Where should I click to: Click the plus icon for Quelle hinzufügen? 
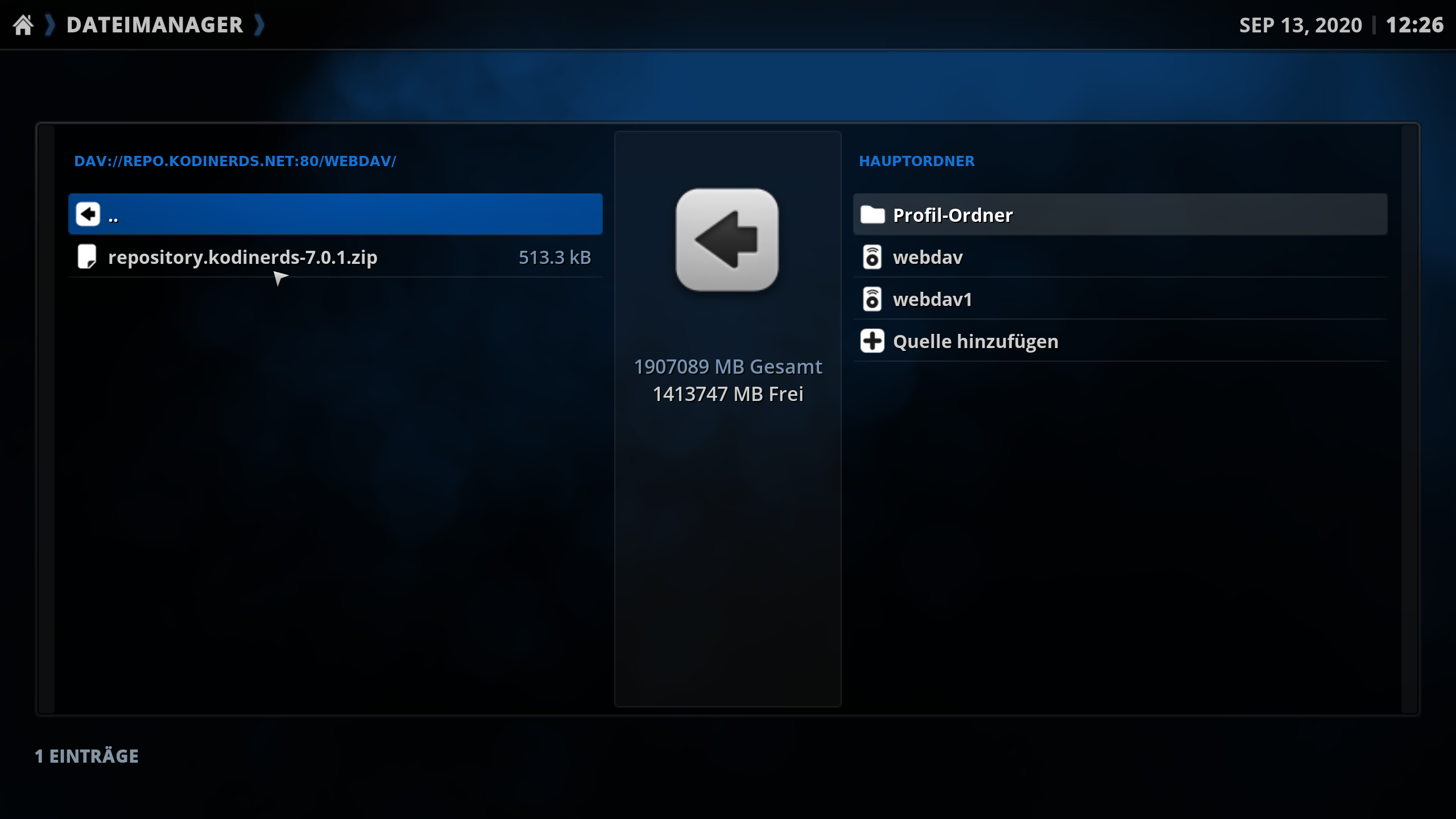[x=872, y=341]
